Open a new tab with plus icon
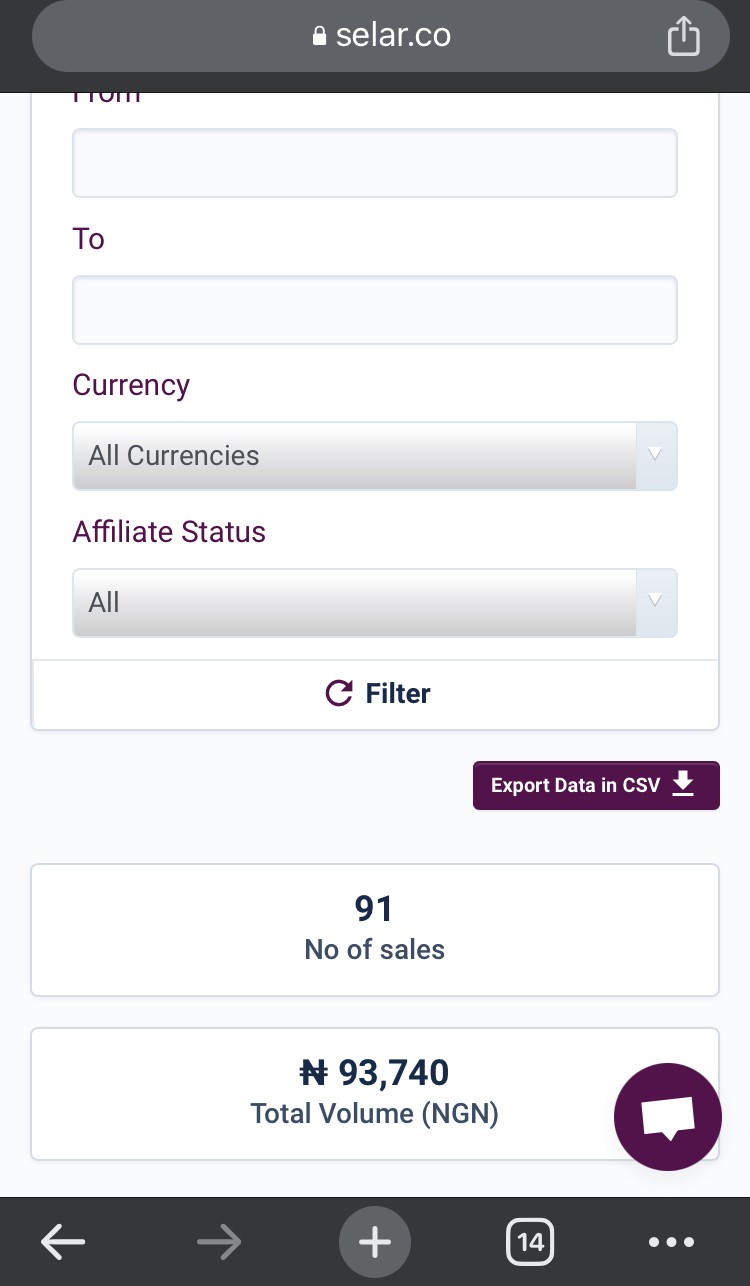The image size is (750, 1286). [x=375, y=1243]
